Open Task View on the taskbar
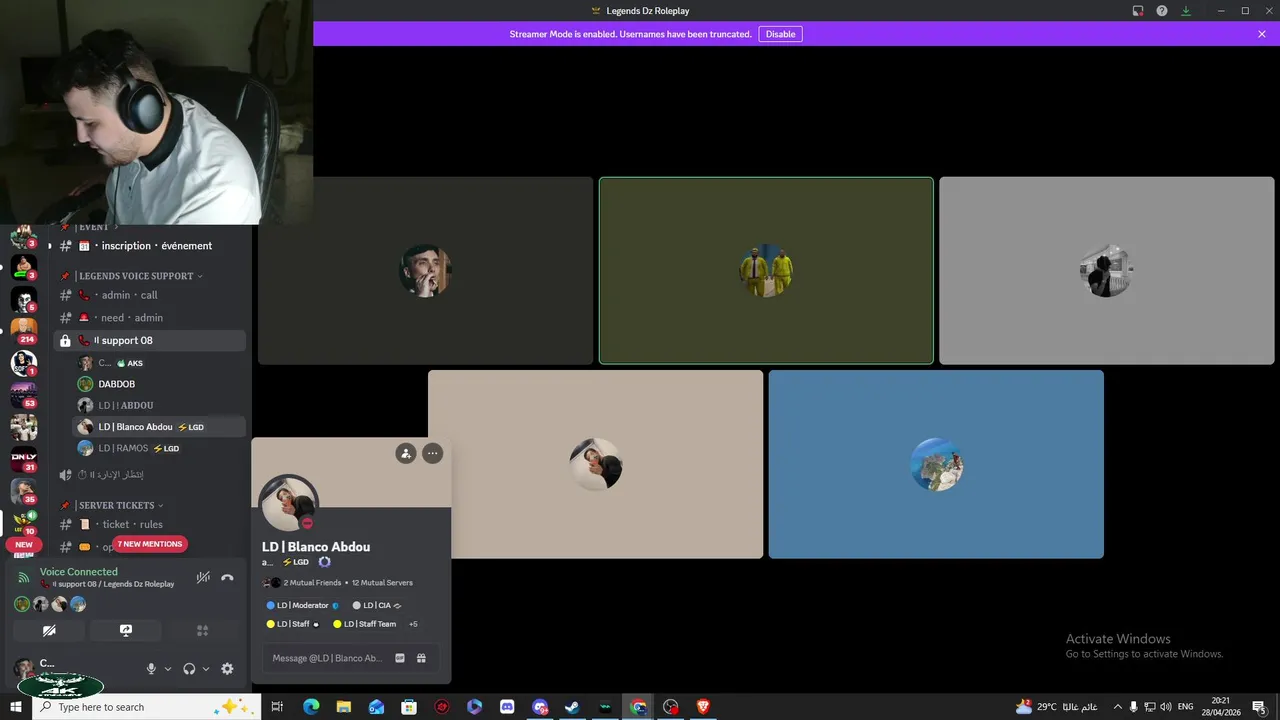Viewport: 1280px width, 720px height. point(278,707)
